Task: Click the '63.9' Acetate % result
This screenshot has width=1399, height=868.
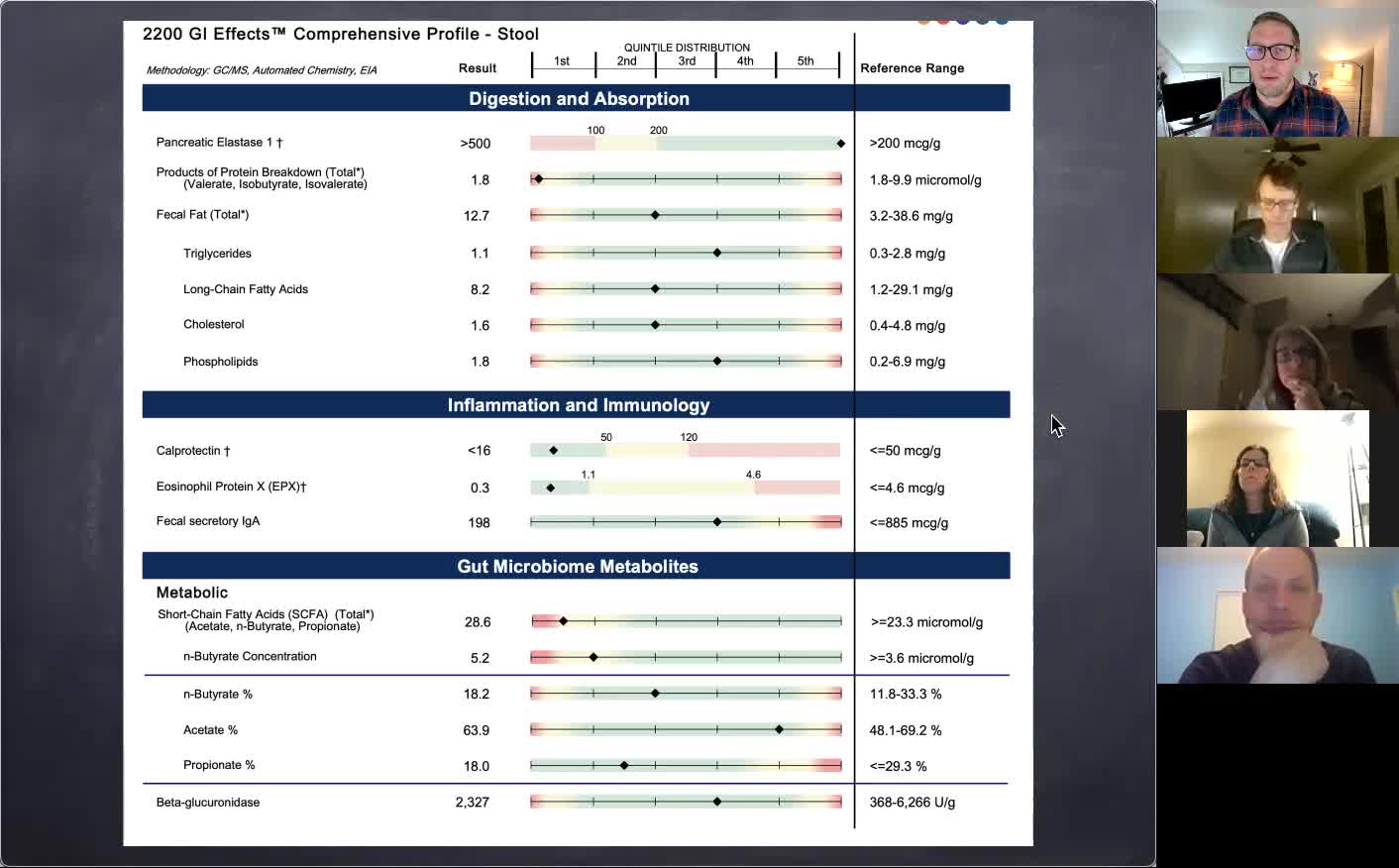Action: (x=477, y=730)
